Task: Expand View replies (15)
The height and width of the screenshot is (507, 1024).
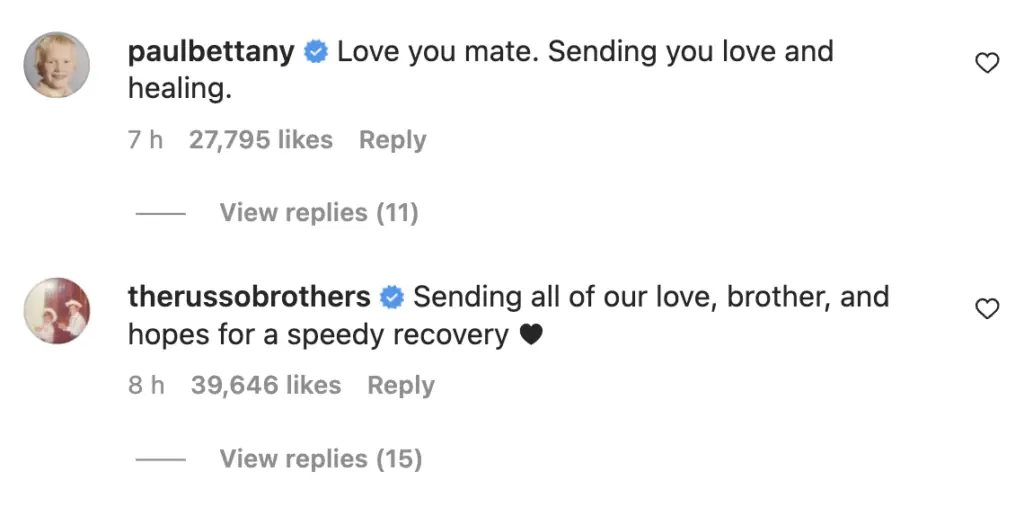Action: (321, 459)
